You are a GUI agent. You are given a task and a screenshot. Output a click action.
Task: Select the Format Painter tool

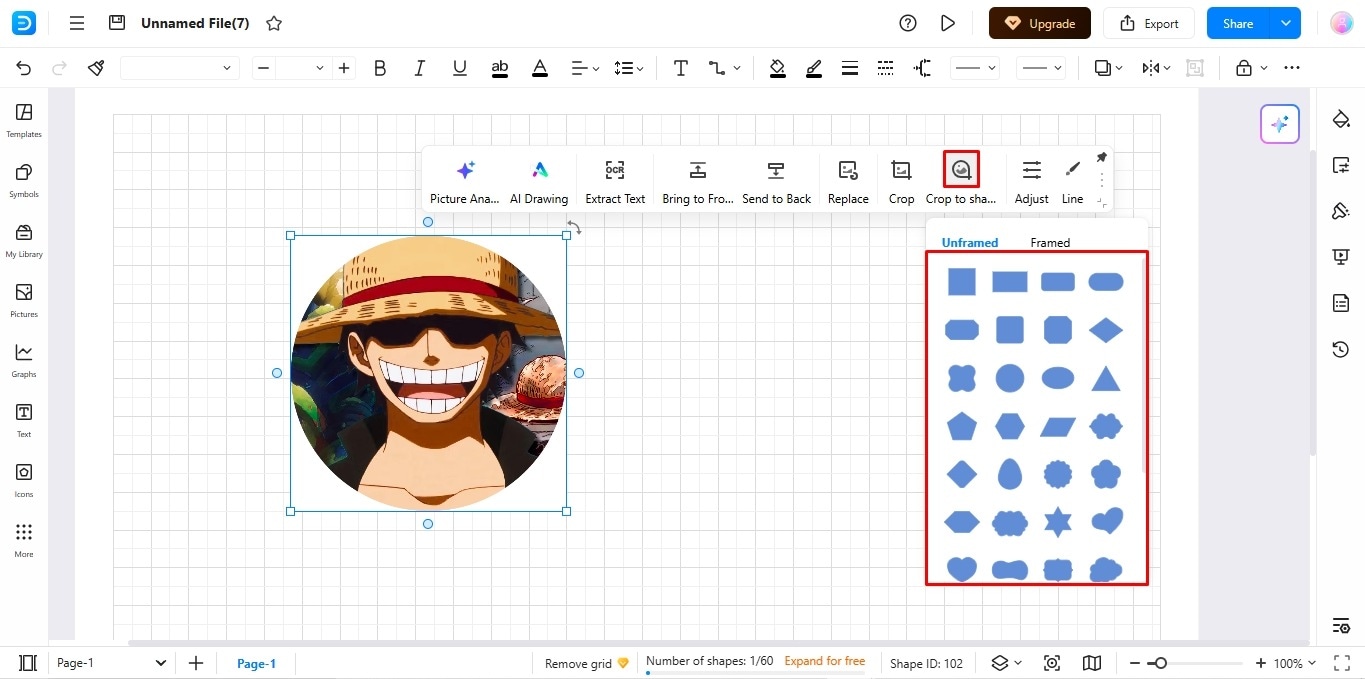(x=96, y=68)
